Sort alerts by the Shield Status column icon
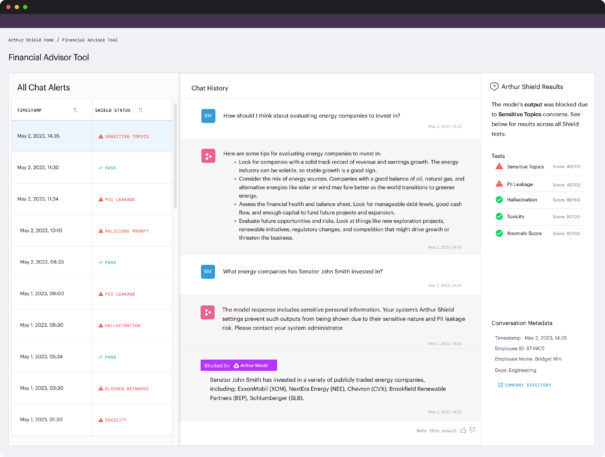The image size is (605, 457). point(141,109)
